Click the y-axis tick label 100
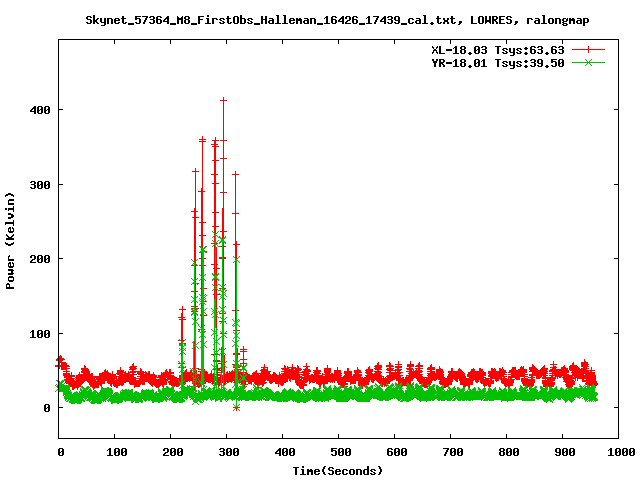Image resolution: width=640 pixels, height=480 pixels. [40, 333]
